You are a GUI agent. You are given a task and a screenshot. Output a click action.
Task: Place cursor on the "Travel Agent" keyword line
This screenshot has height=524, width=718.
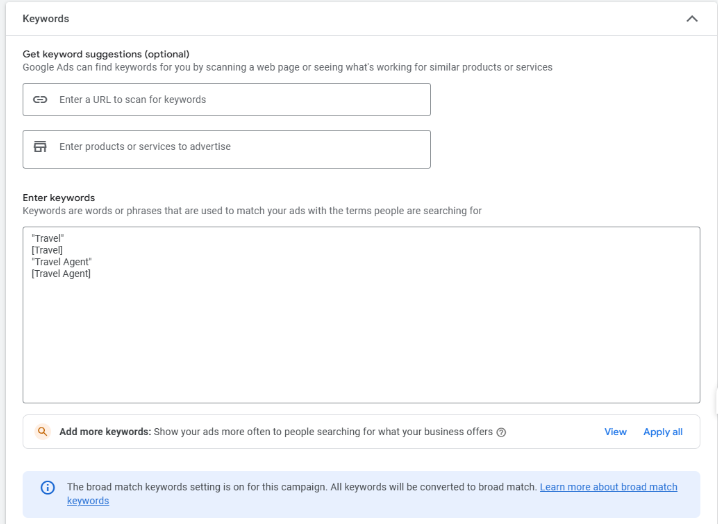click(61, 262)
